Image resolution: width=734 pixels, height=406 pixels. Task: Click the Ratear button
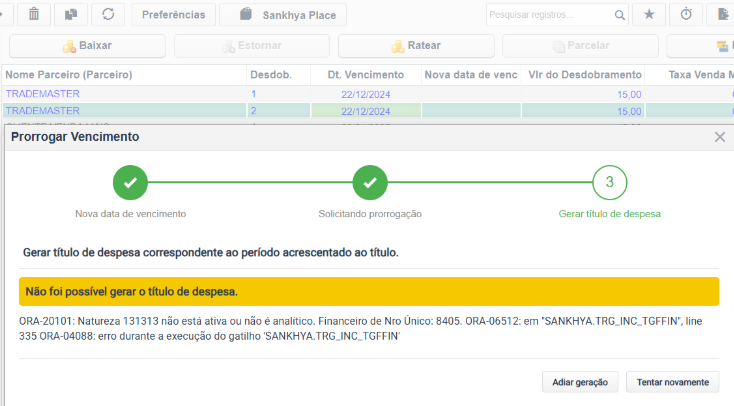point(416,46)
